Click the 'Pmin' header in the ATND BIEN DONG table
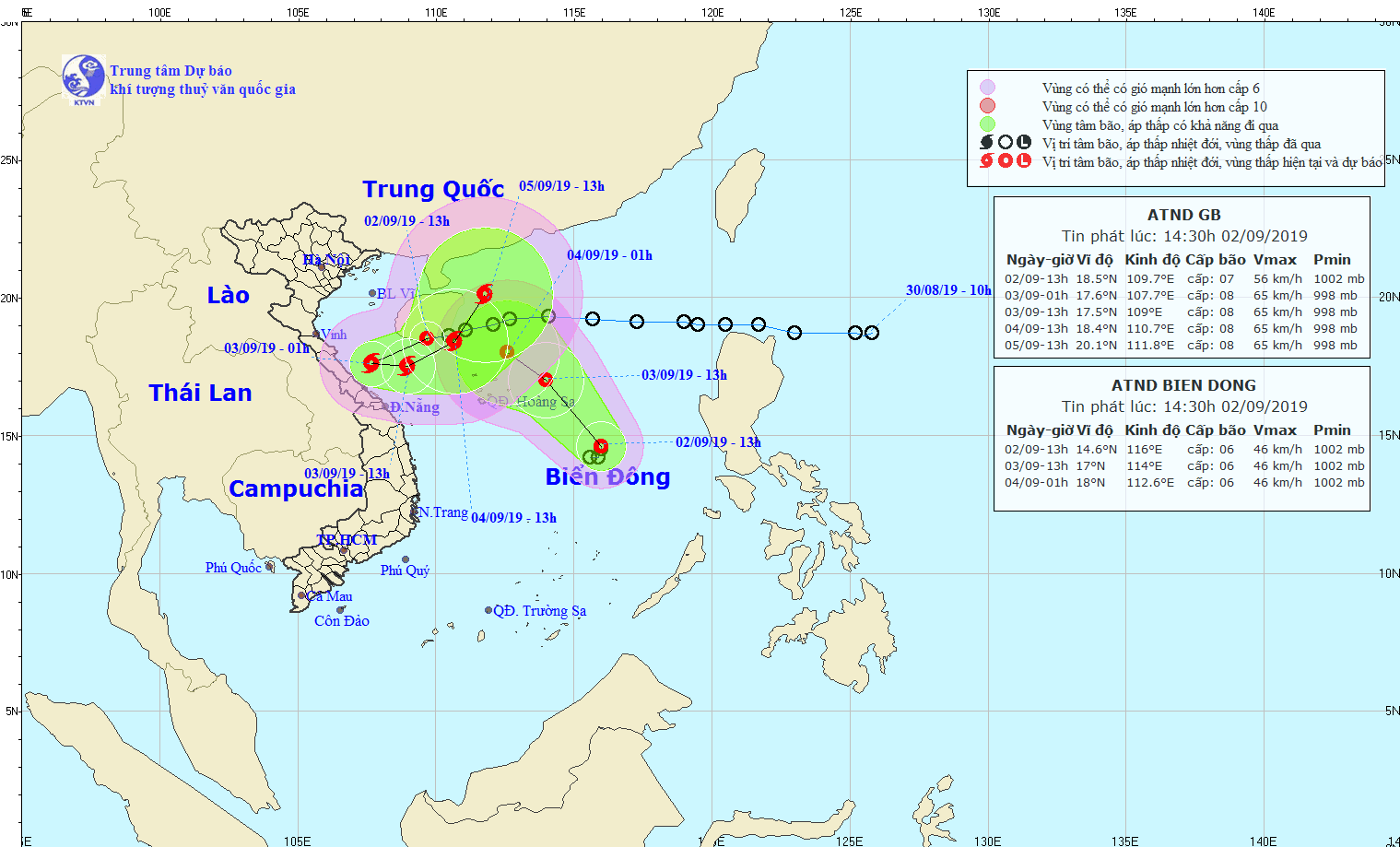The height and width of the screenshot is (847, 1400). [x=1332, y=430]
